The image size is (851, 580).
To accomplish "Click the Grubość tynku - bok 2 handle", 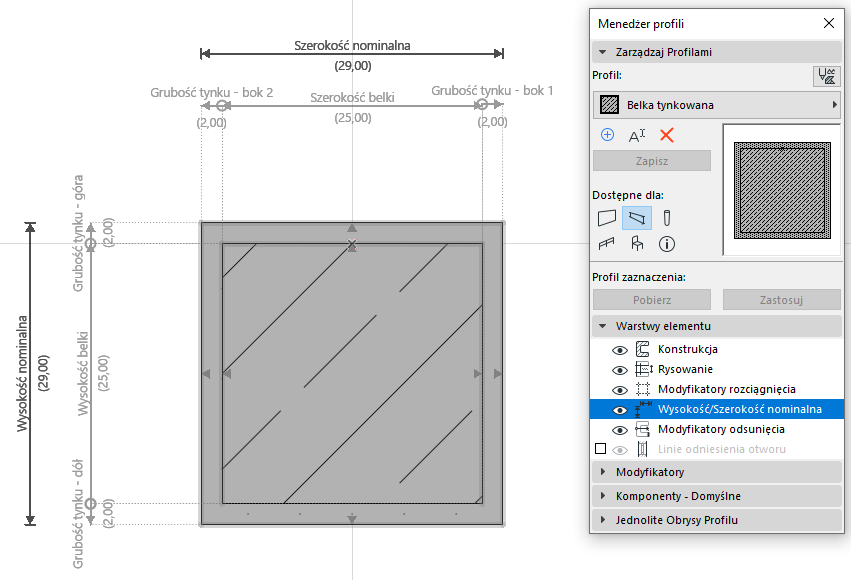I will pyautogui.click(x=223, y=105).
